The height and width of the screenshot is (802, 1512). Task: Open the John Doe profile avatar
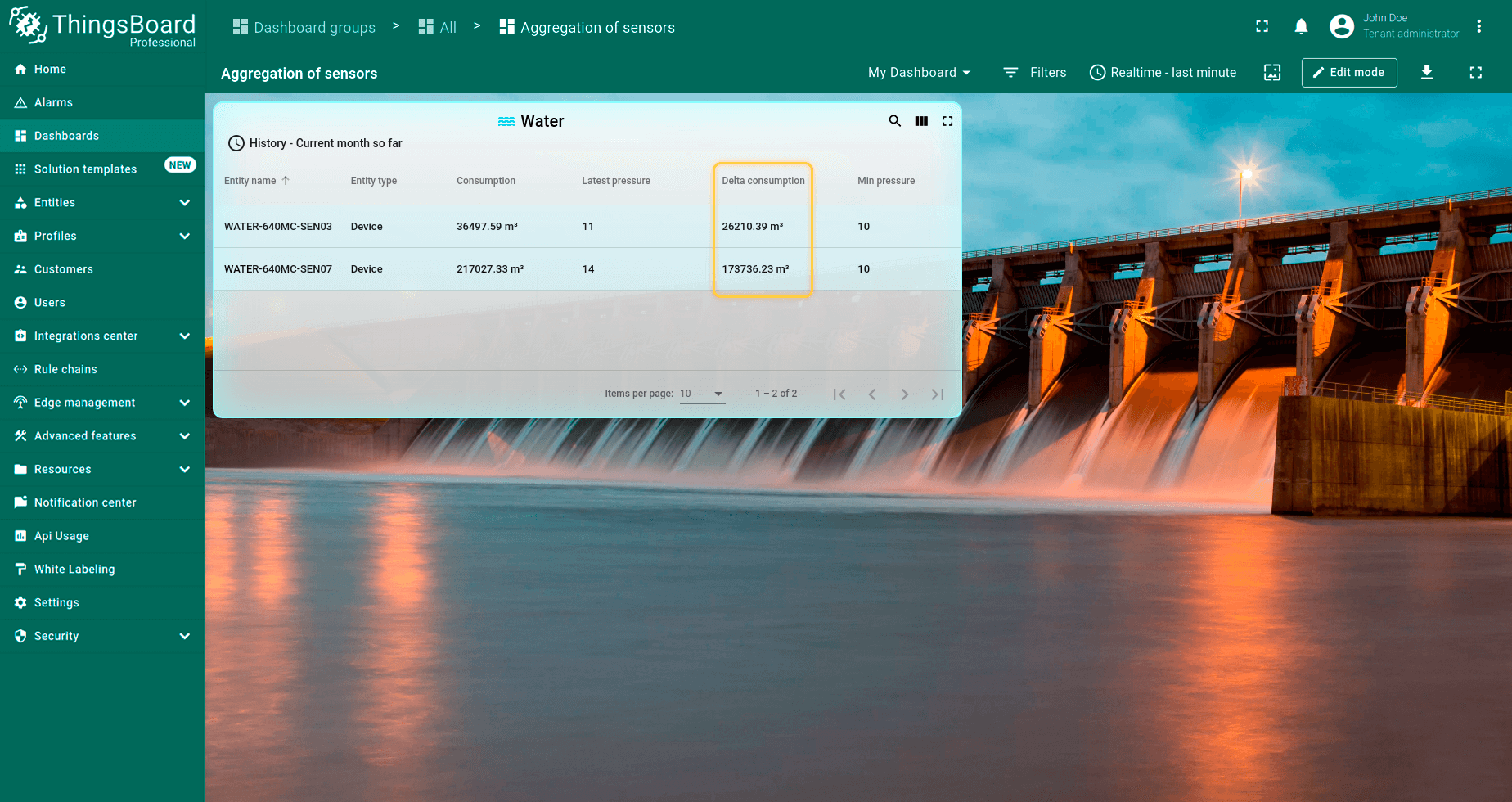[x=1342, y=27]
